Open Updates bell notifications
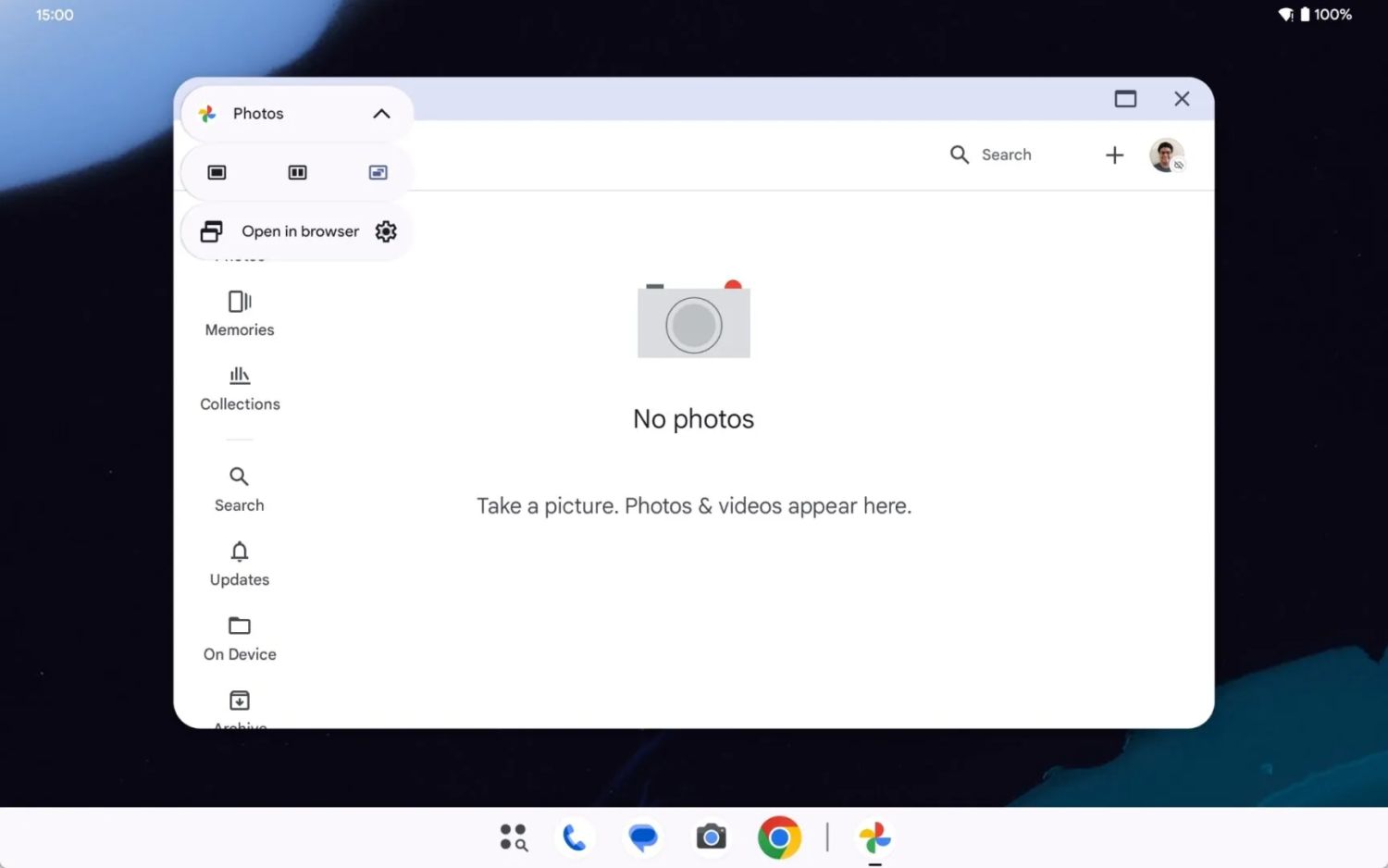 pos(240,564)
